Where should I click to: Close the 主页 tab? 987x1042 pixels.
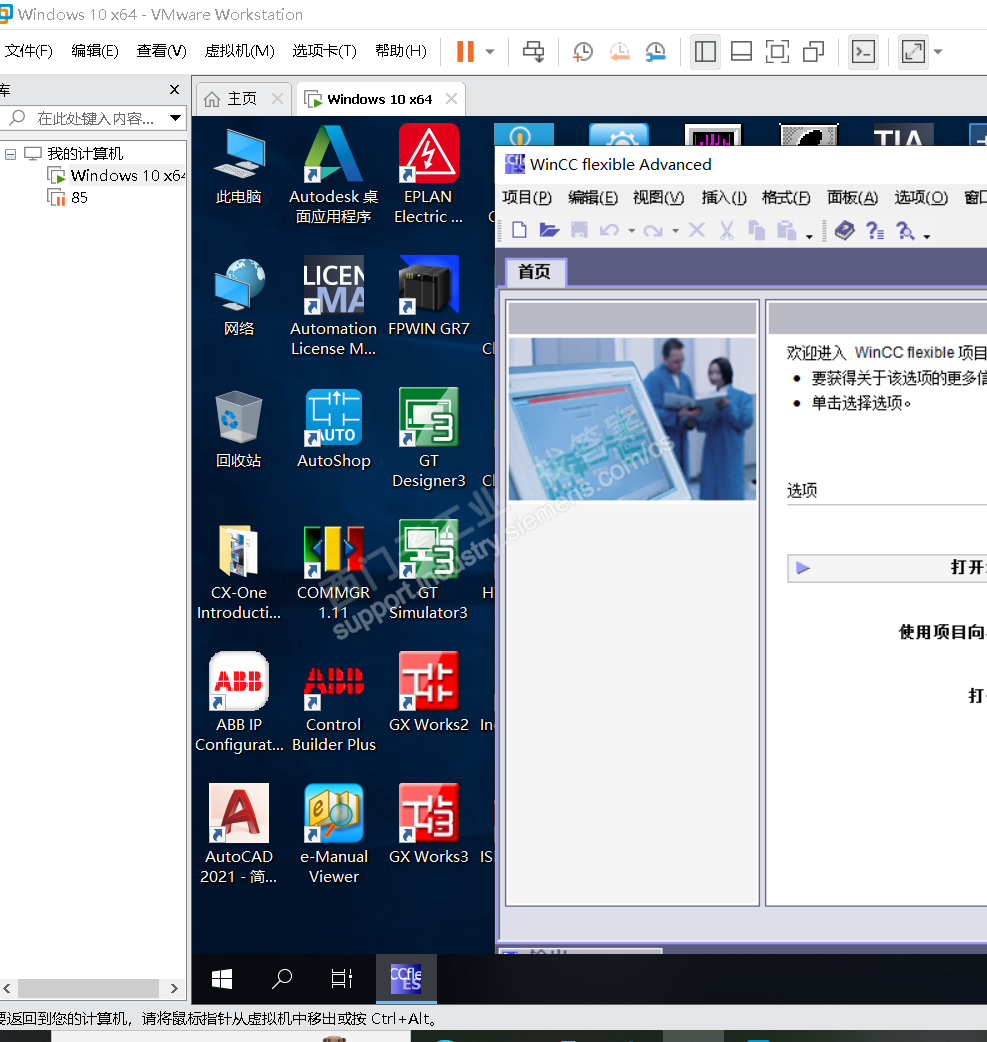click(277, 99)
